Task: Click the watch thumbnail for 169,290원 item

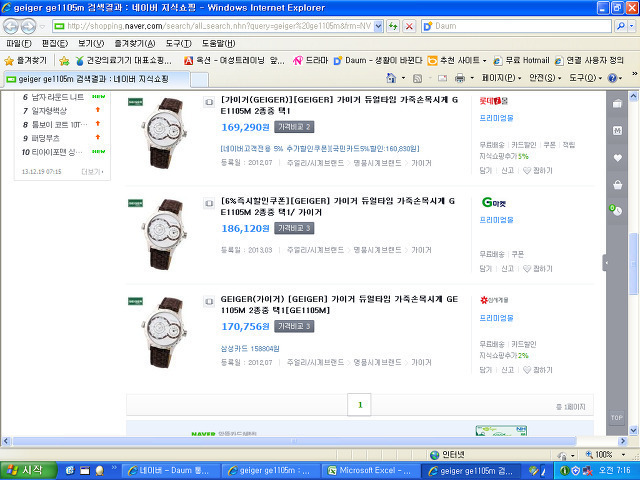Action: pyautogui.click(x=165, y=133)
